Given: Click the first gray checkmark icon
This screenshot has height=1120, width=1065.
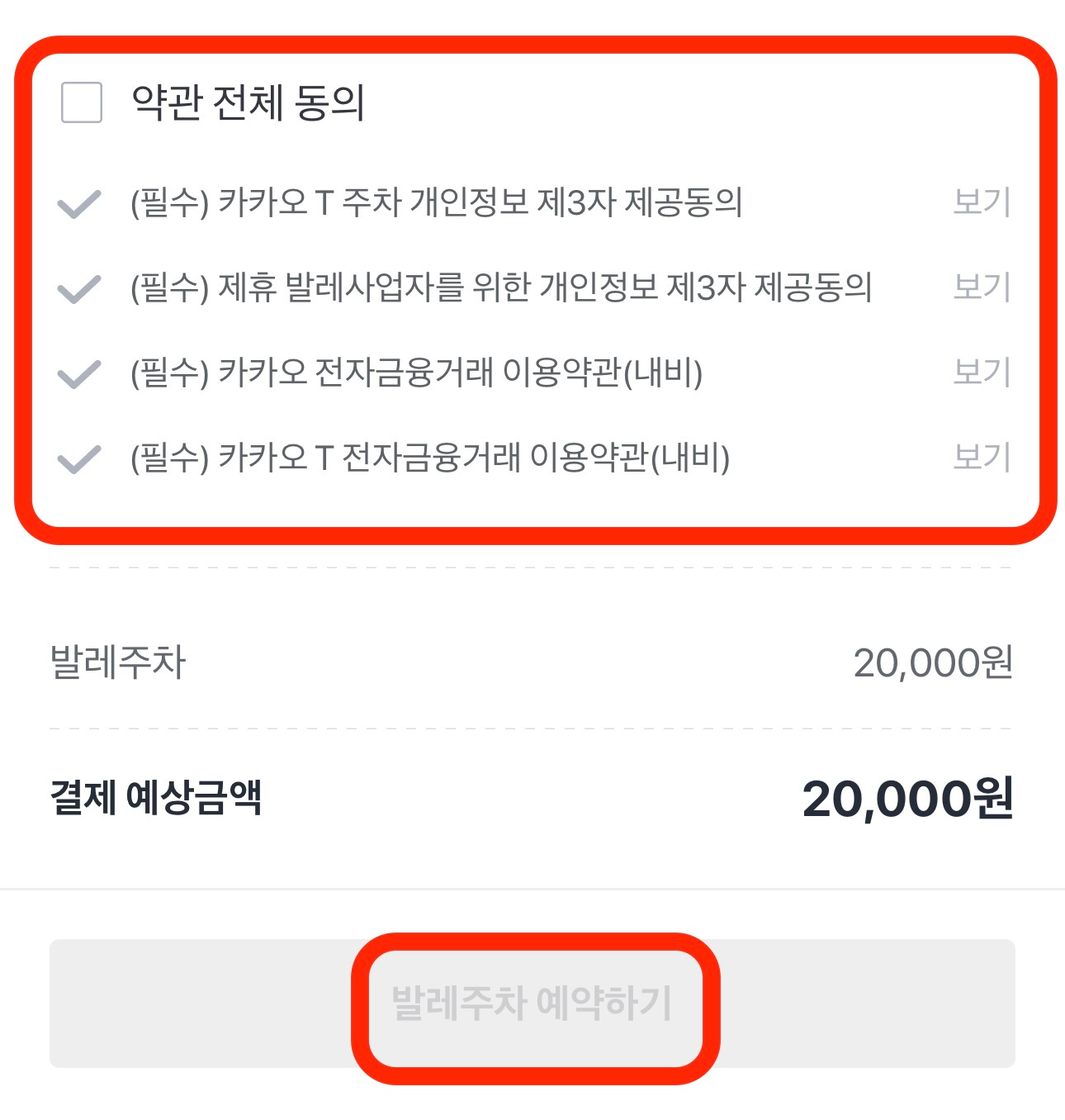Looking at the screenshot, I should click(77, 205).
